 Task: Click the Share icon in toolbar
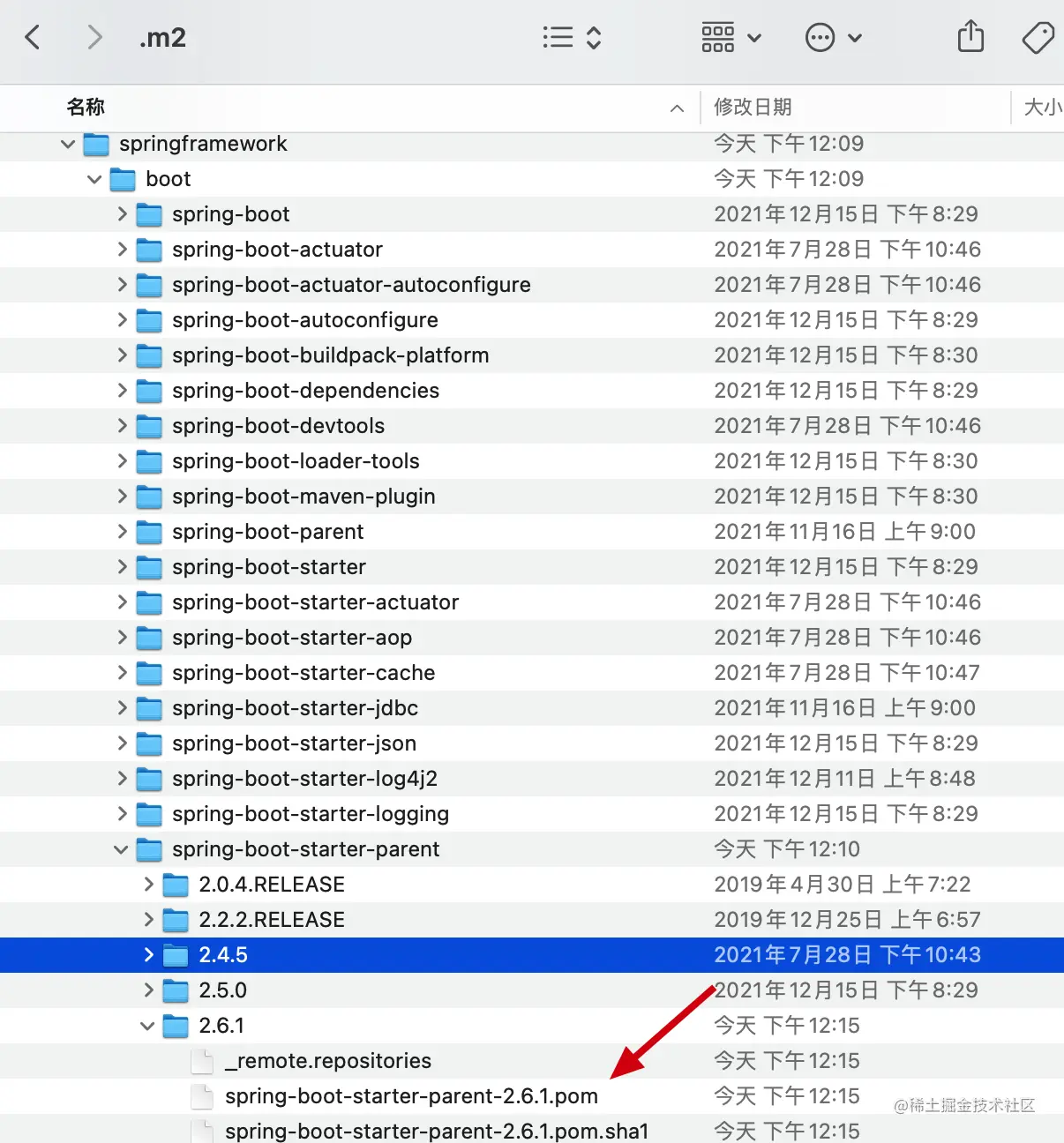pyautogui.click(x=970, y=36)
